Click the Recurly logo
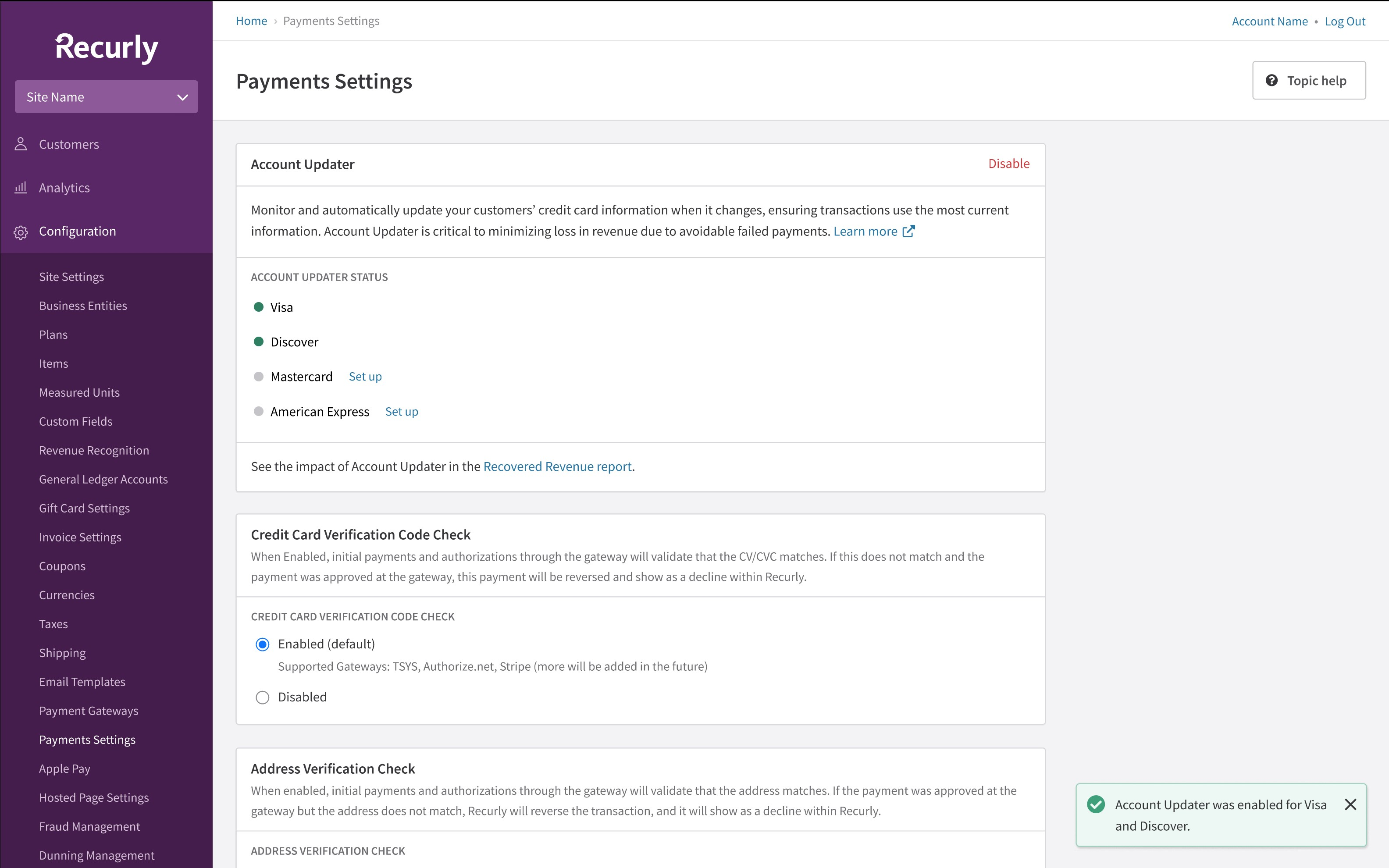Viewport: 1389px width, 868px height. (x=107, y=48)
